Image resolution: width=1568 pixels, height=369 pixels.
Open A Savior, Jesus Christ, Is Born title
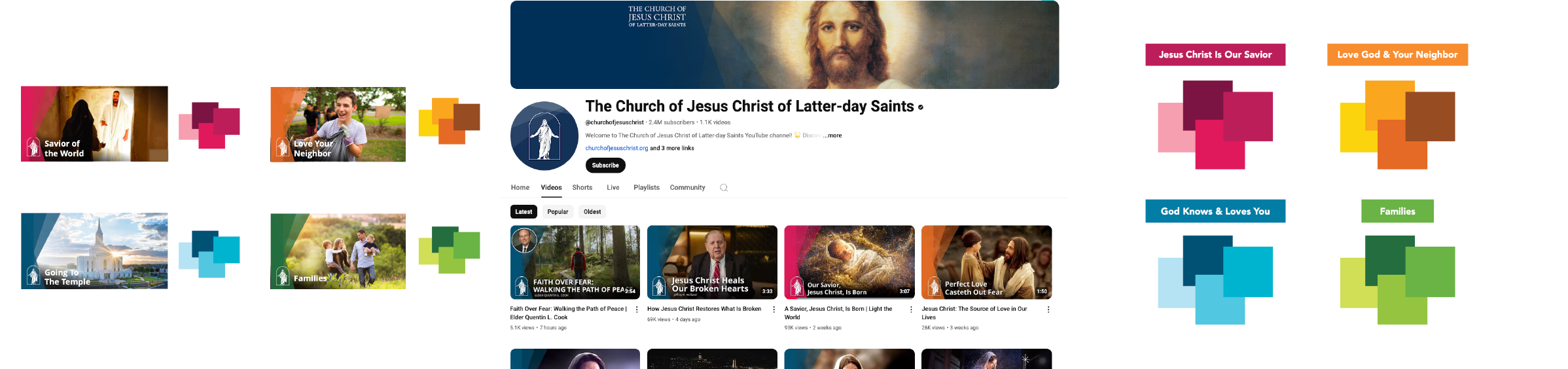click(838, 313)
